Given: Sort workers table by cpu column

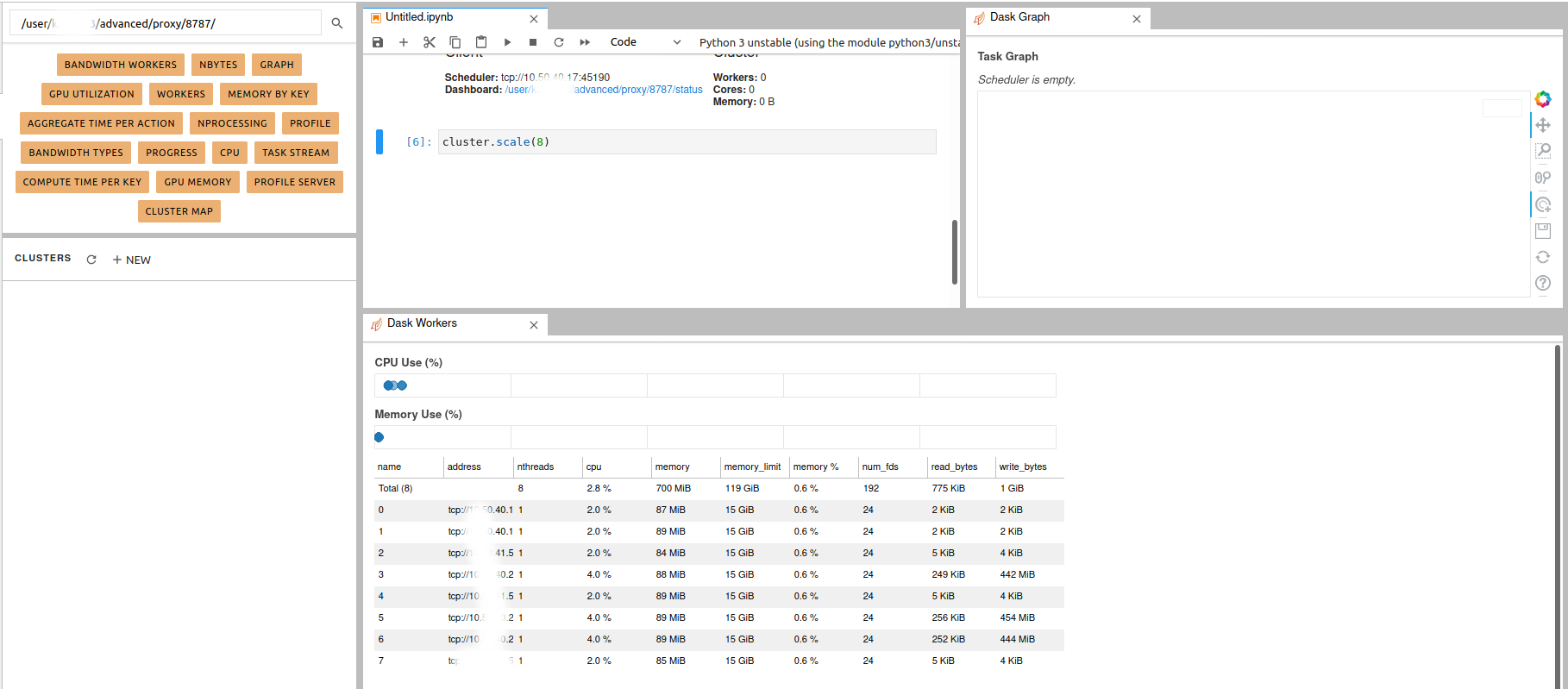Looking at the screenshot, I should point(617,467).
